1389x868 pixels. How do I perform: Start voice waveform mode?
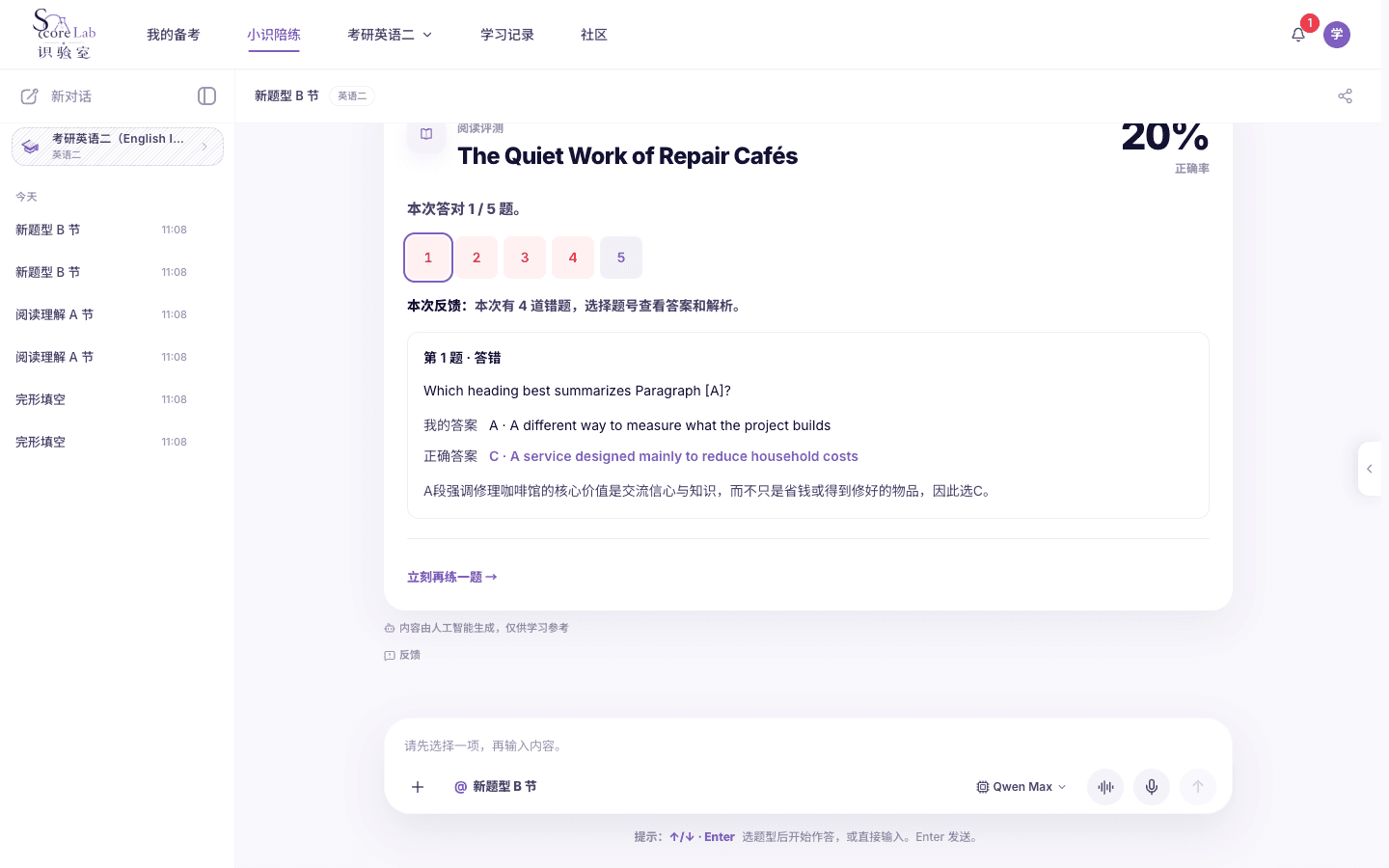point(1105,787)
